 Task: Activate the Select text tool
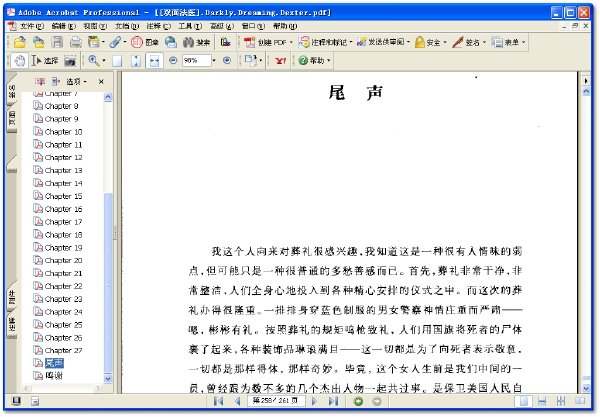pyautogui.click(x=45, y=60)
